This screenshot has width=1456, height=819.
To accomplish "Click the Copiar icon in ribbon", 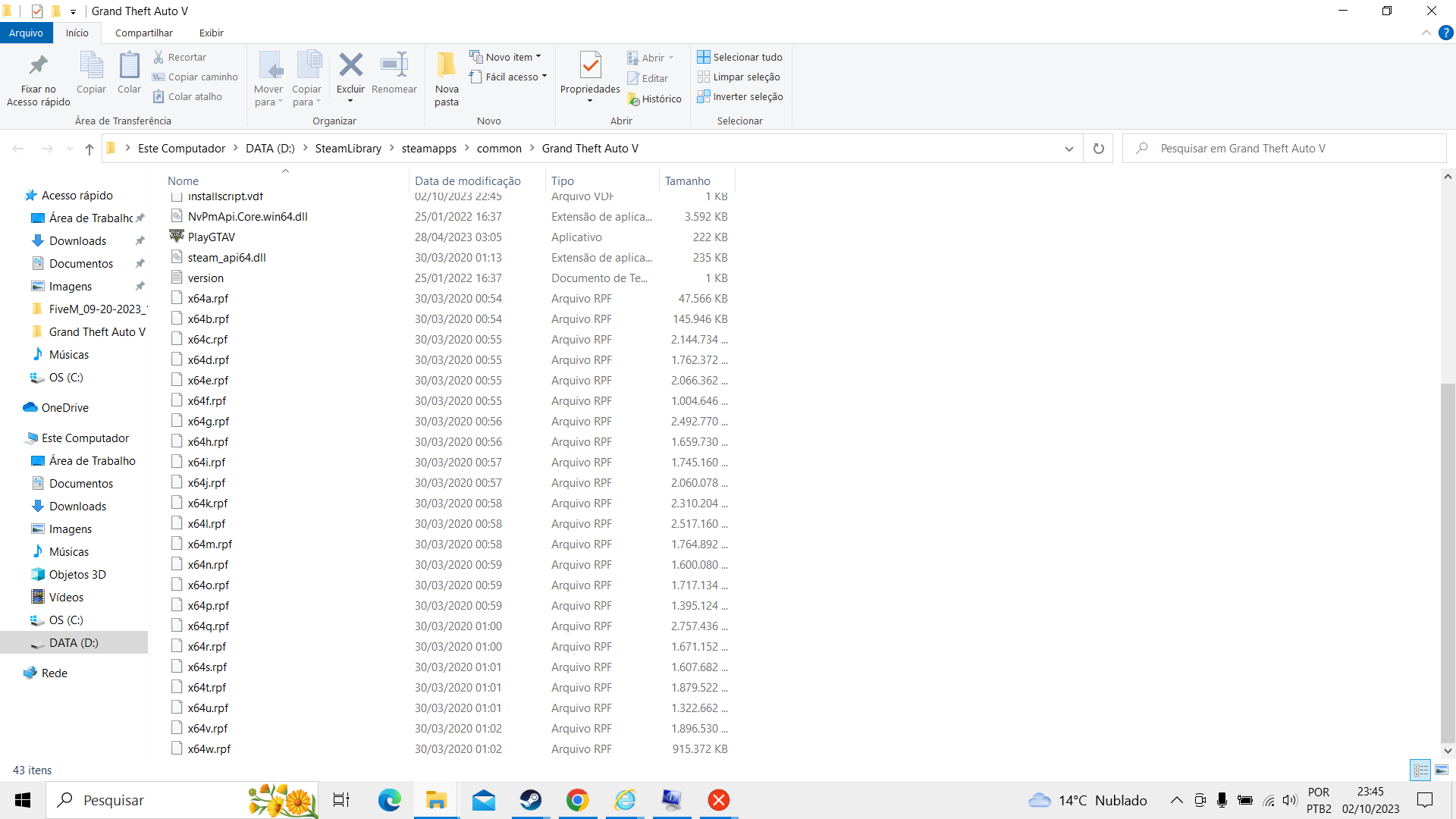I will [91, 65].
